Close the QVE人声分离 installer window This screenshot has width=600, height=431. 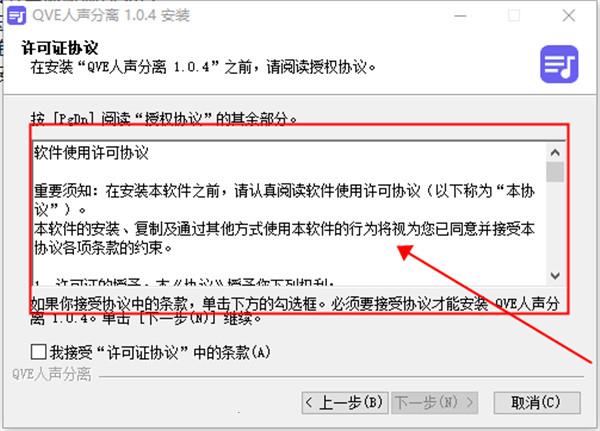pyautogui.click(x=569, y=16)
